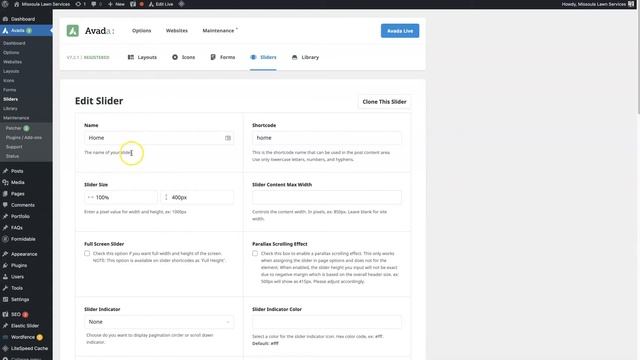Click New in the admin bar
Screen dimensions: 640x360
116,4
